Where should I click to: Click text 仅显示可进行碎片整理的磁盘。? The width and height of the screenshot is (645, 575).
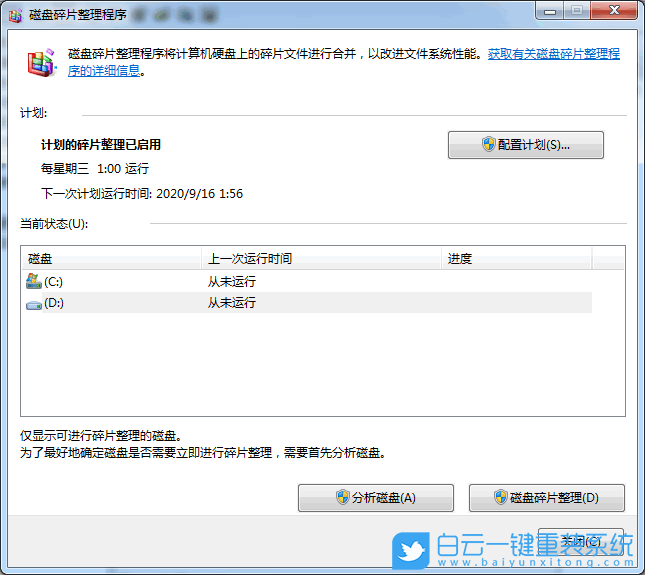(x=101, y=436)
